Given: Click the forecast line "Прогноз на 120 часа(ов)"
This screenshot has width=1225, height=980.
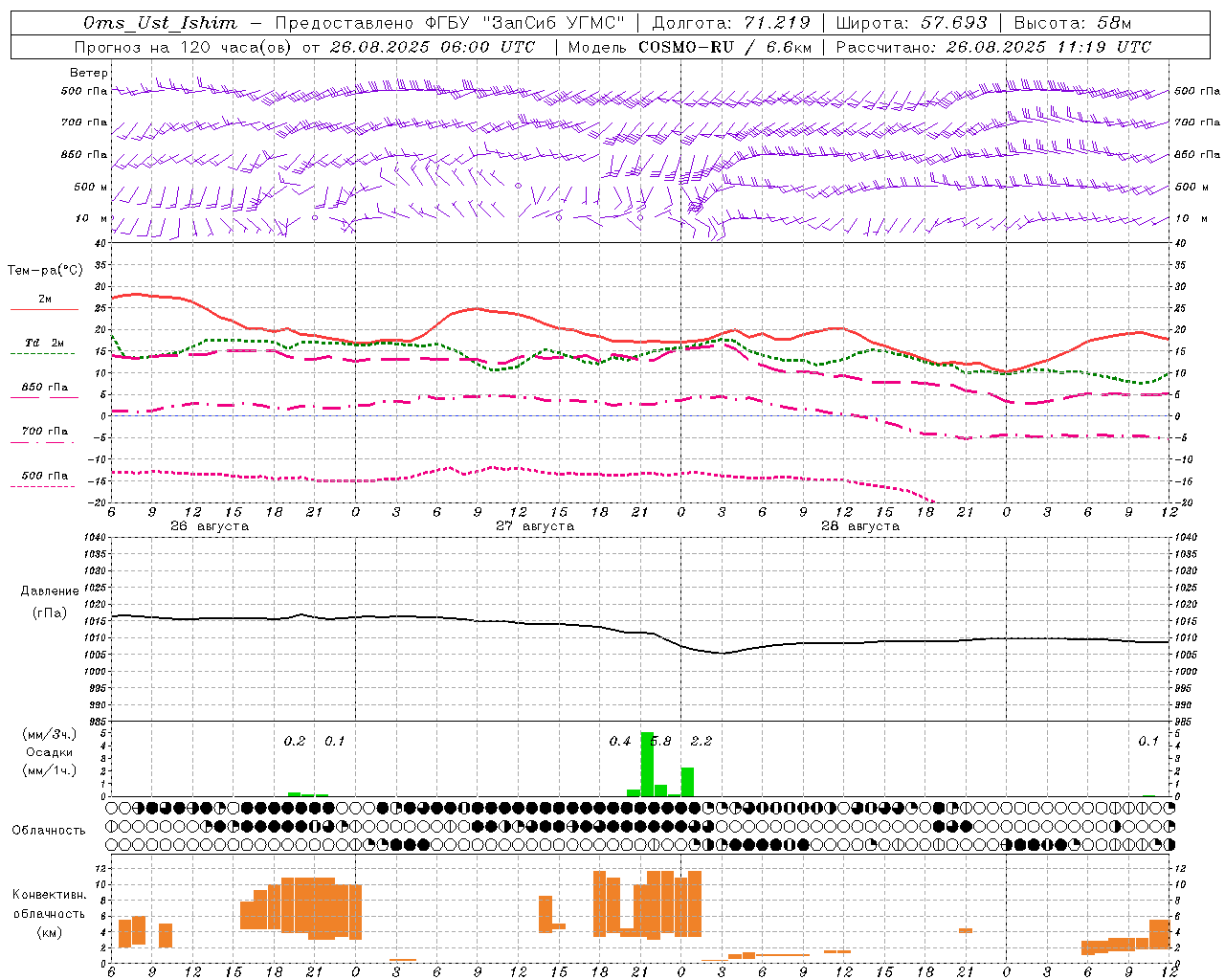Looking at the screenshot, I should tap(185, 47).
